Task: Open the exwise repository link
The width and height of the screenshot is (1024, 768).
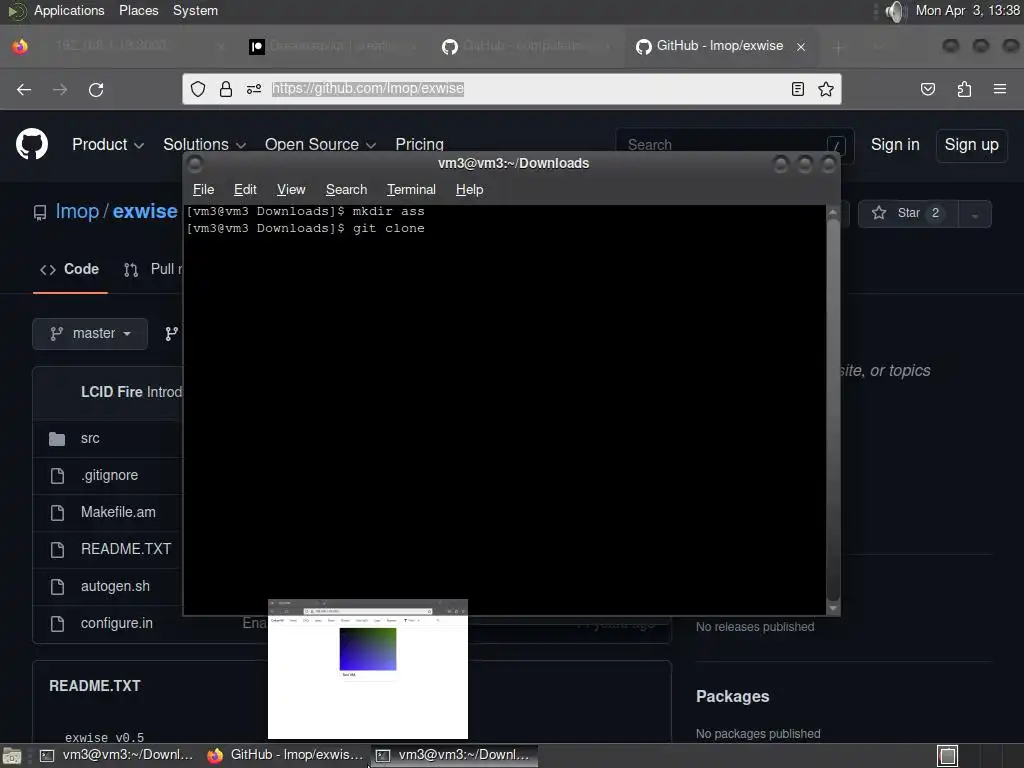Action: [x=145, y=212]
